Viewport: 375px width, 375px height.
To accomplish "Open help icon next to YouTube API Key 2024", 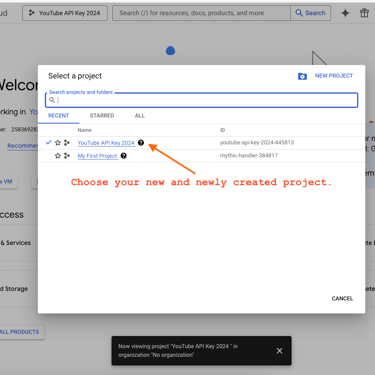I will (141, 143).
